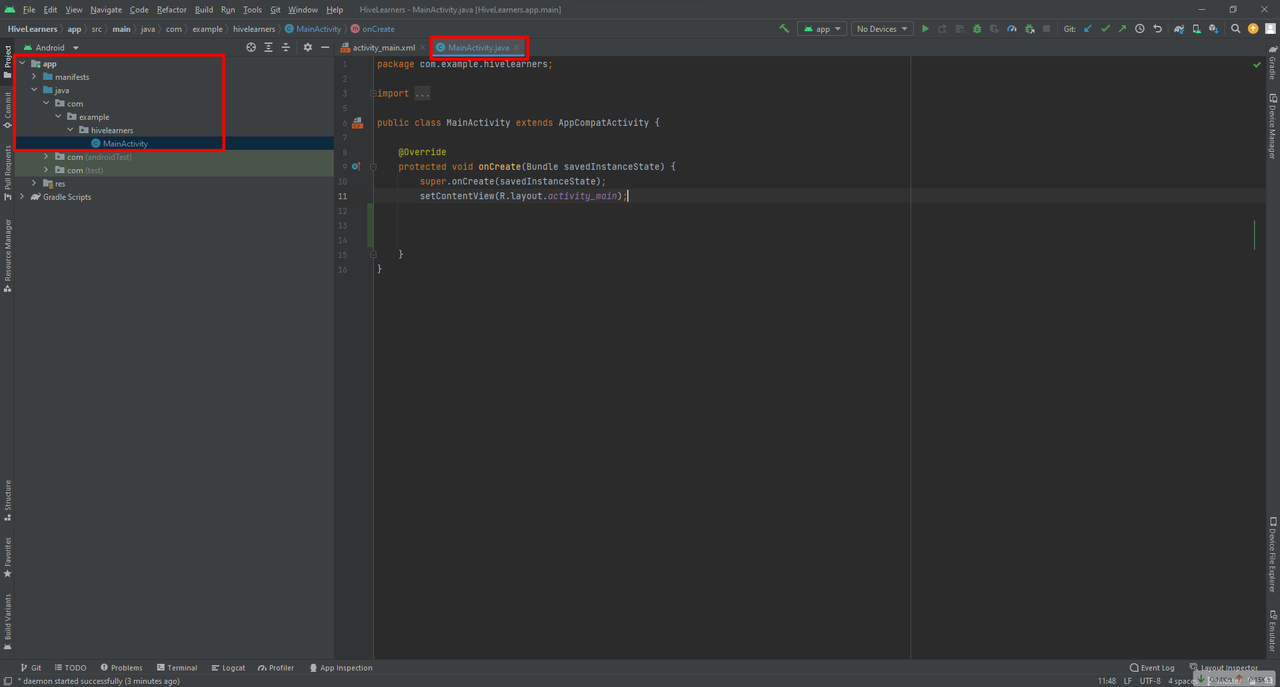Image resolution: width=1280 pixels, height=687 pixels.
Task: Click the onCreate breadcrumb
Action: (x=373, y=29)
